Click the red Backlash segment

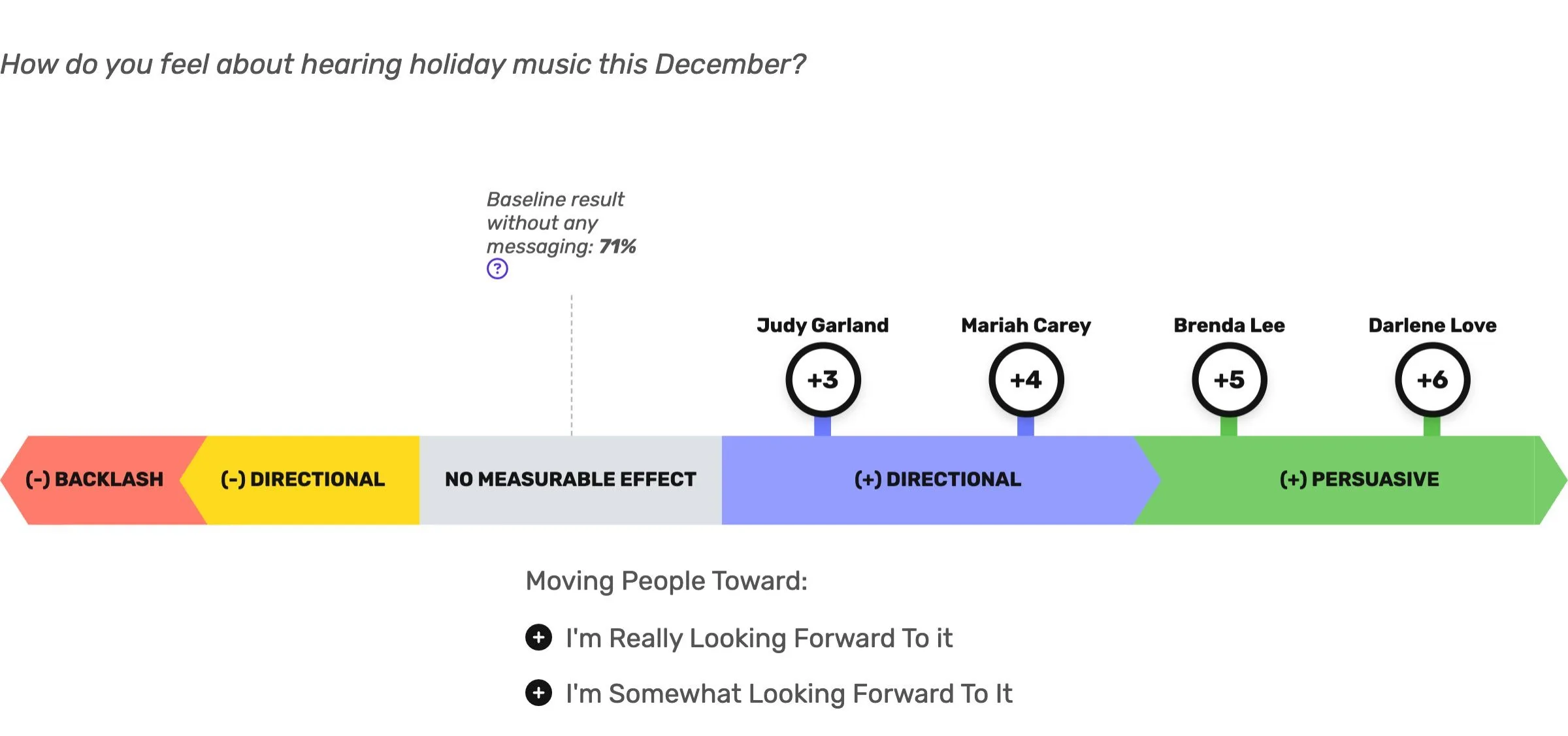pyautogui.click(x=95, y=480)
